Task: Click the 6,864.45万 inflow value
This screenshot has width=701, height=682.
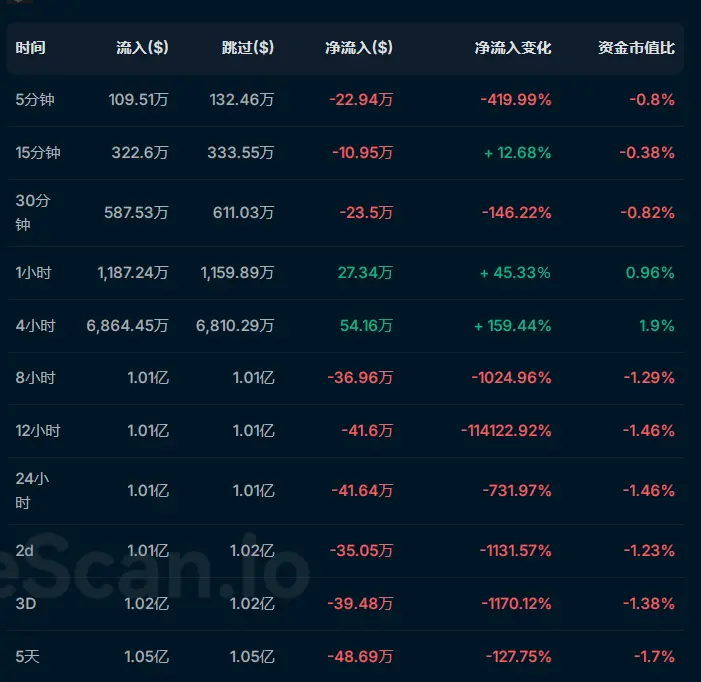Action: 127,326
